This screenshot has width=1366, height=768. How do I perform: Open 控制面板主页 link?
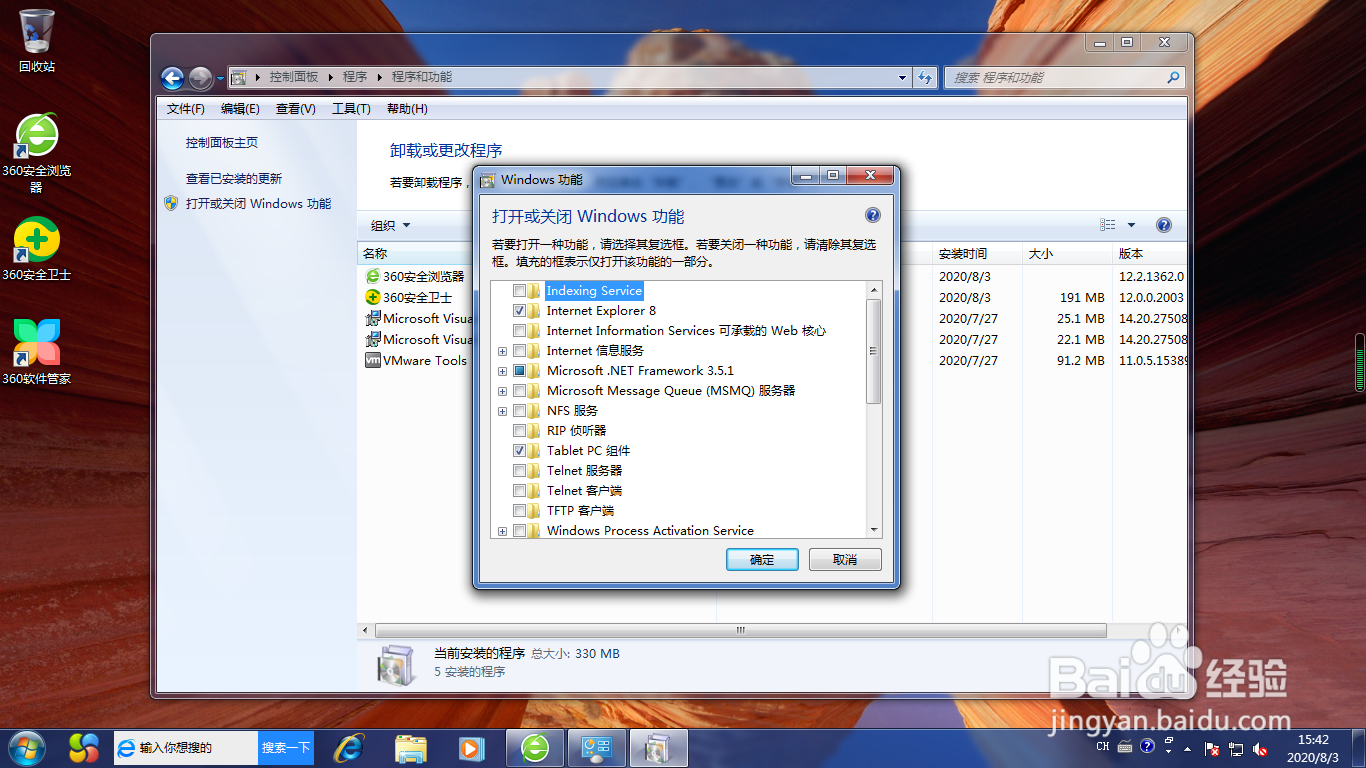pyautogui.click(x=222, y=143)
